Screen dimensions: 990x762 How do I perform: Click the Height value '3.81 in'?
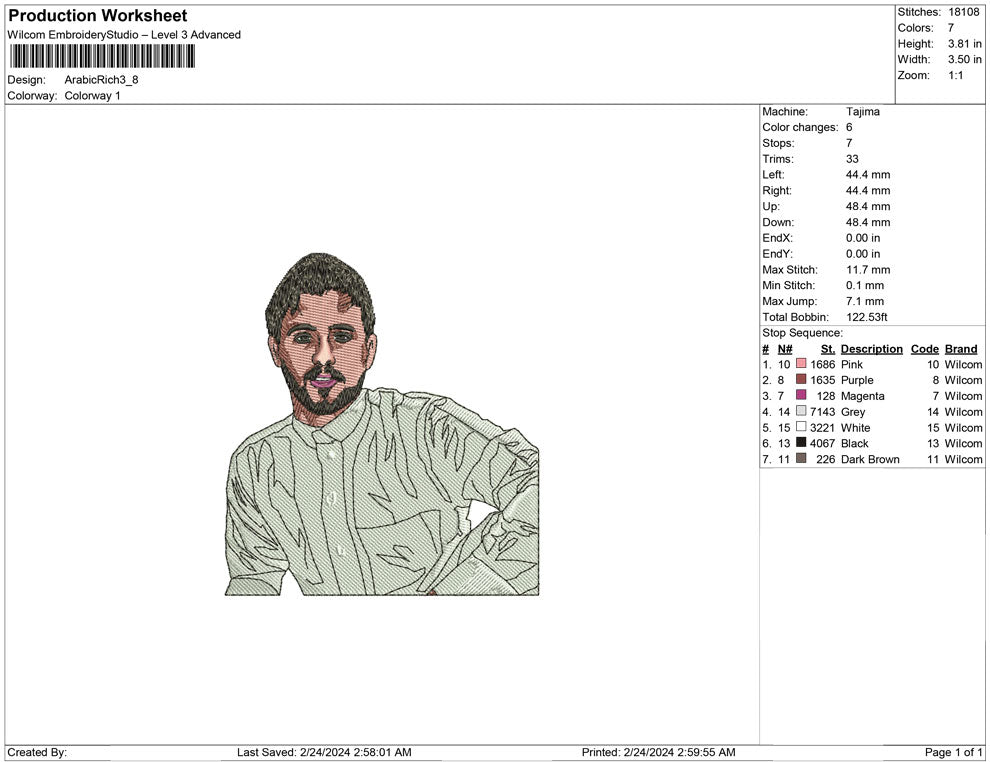click(x=964, y=44)
